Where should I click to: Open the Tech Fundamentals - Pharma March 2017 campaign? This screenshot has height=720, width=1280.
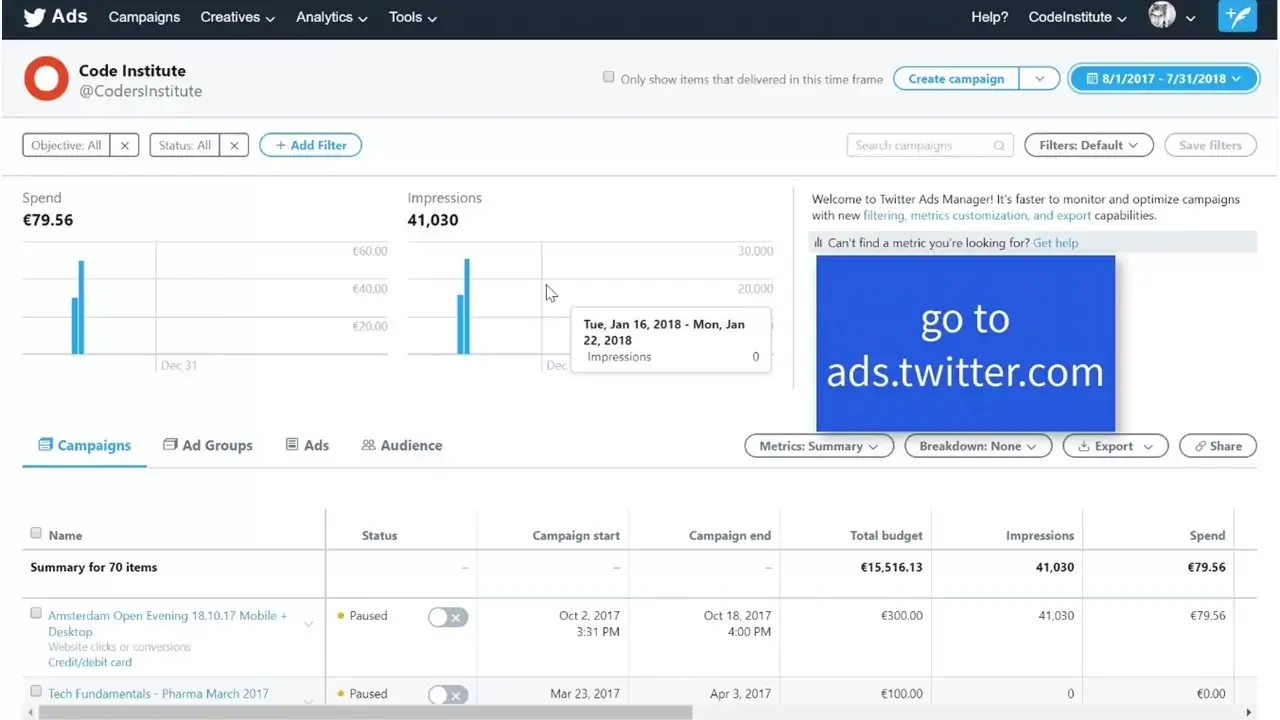[158, 694]
